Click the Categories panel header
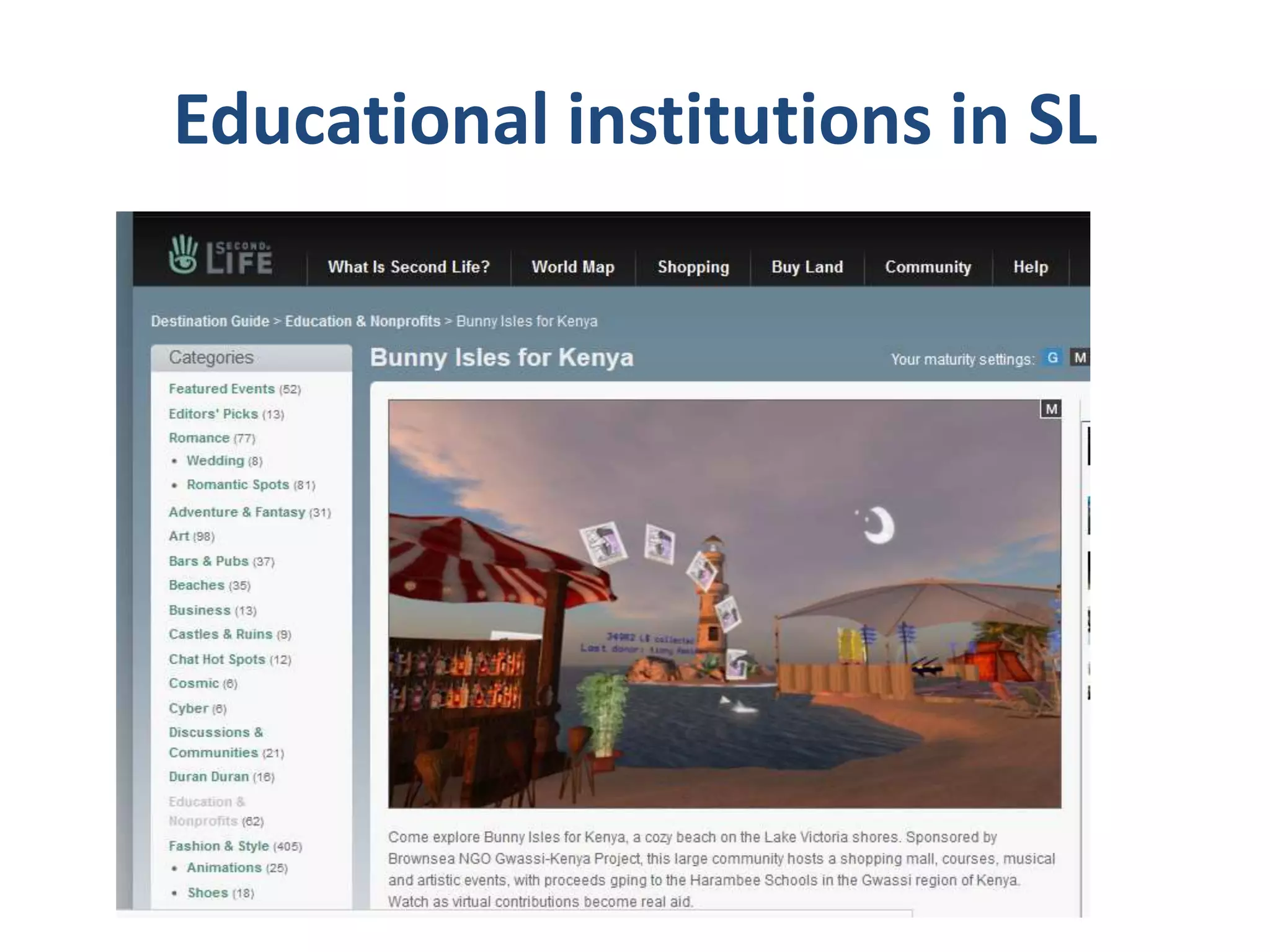Screen dimensions: 1270x952 click(251, 358)
